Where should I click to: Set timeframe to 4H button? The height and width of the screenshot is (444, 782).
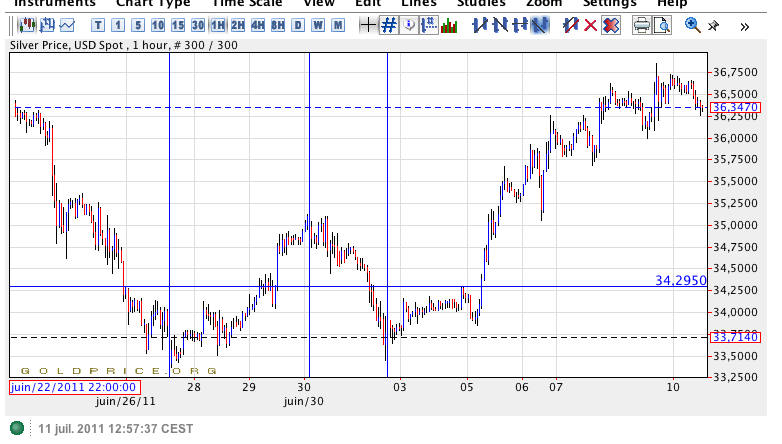(258, 25)
